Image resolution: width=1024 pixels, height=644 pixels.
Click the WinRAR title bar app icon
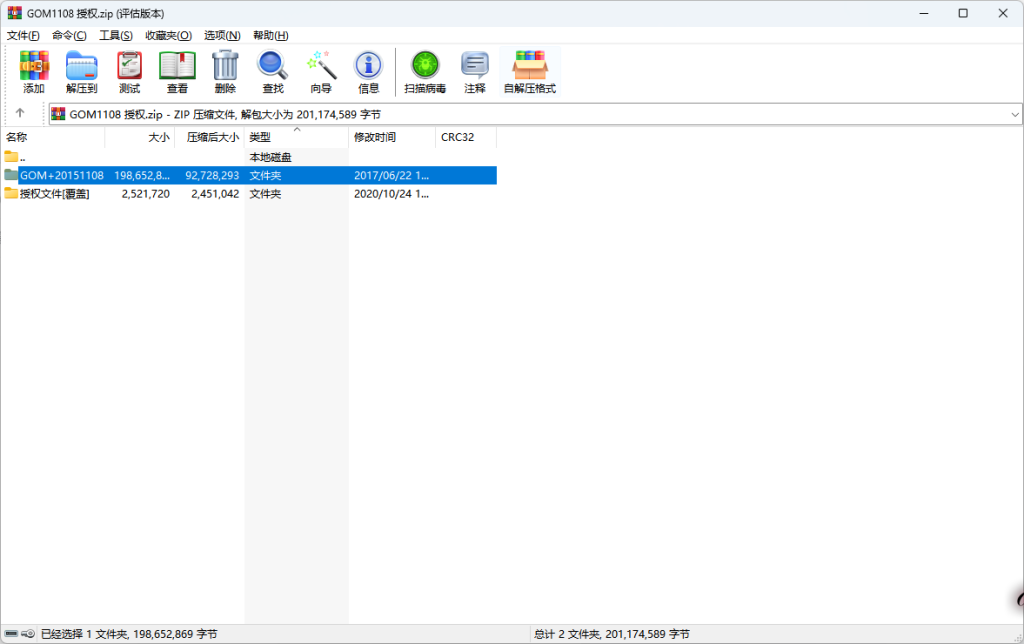[x=14, y=13]
